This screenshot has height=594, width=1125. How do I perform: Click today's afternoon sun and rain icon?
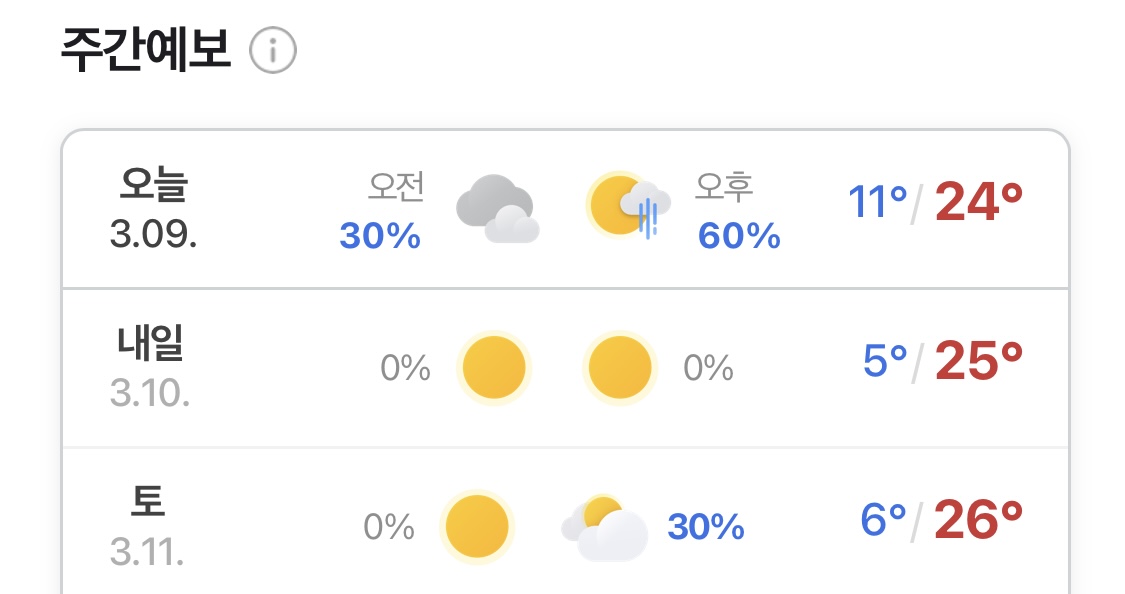tap(627, 206)
